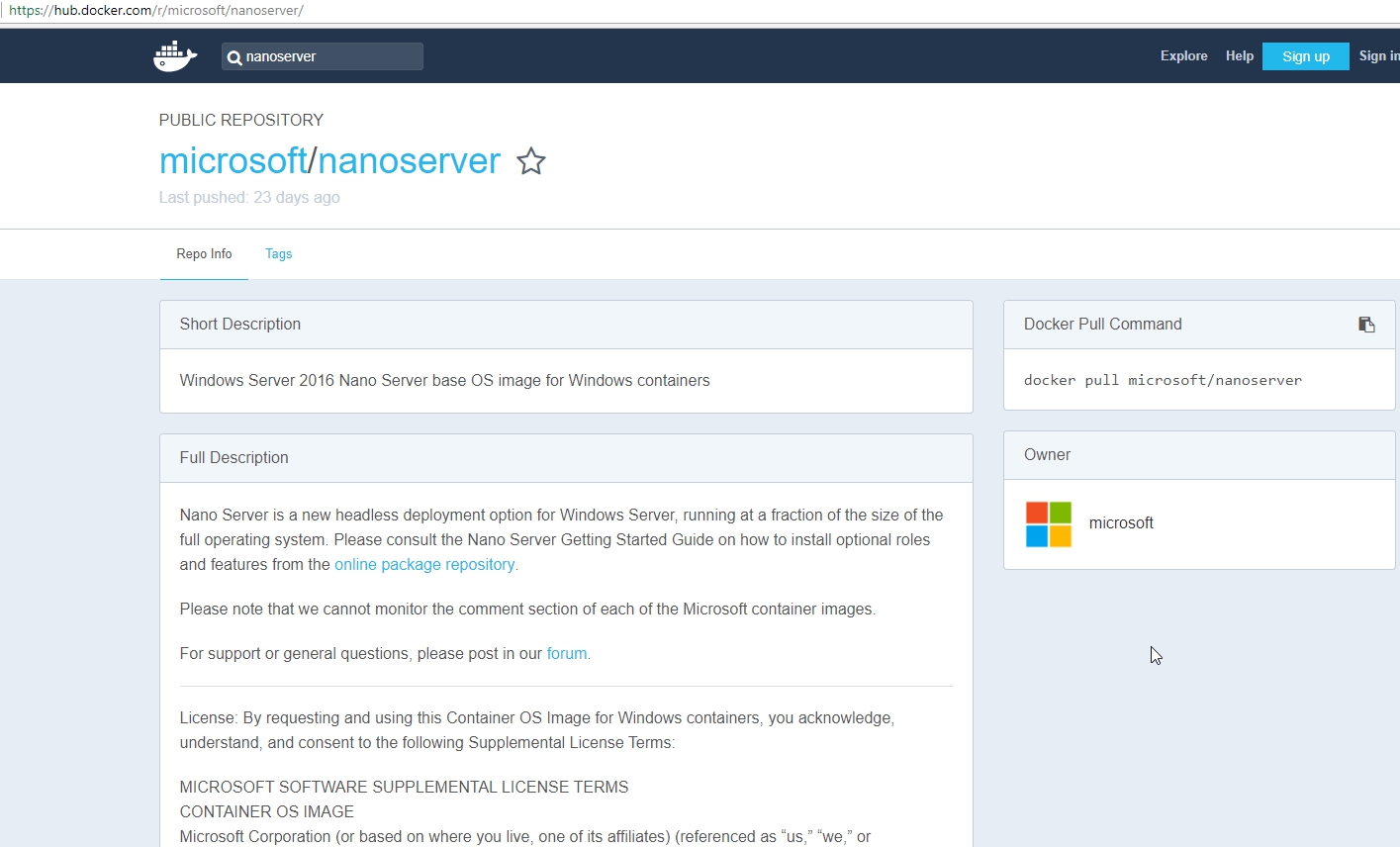Click inside the nanoserver search field
Screen dimensions: 1400x847
(x=327, y=56)
